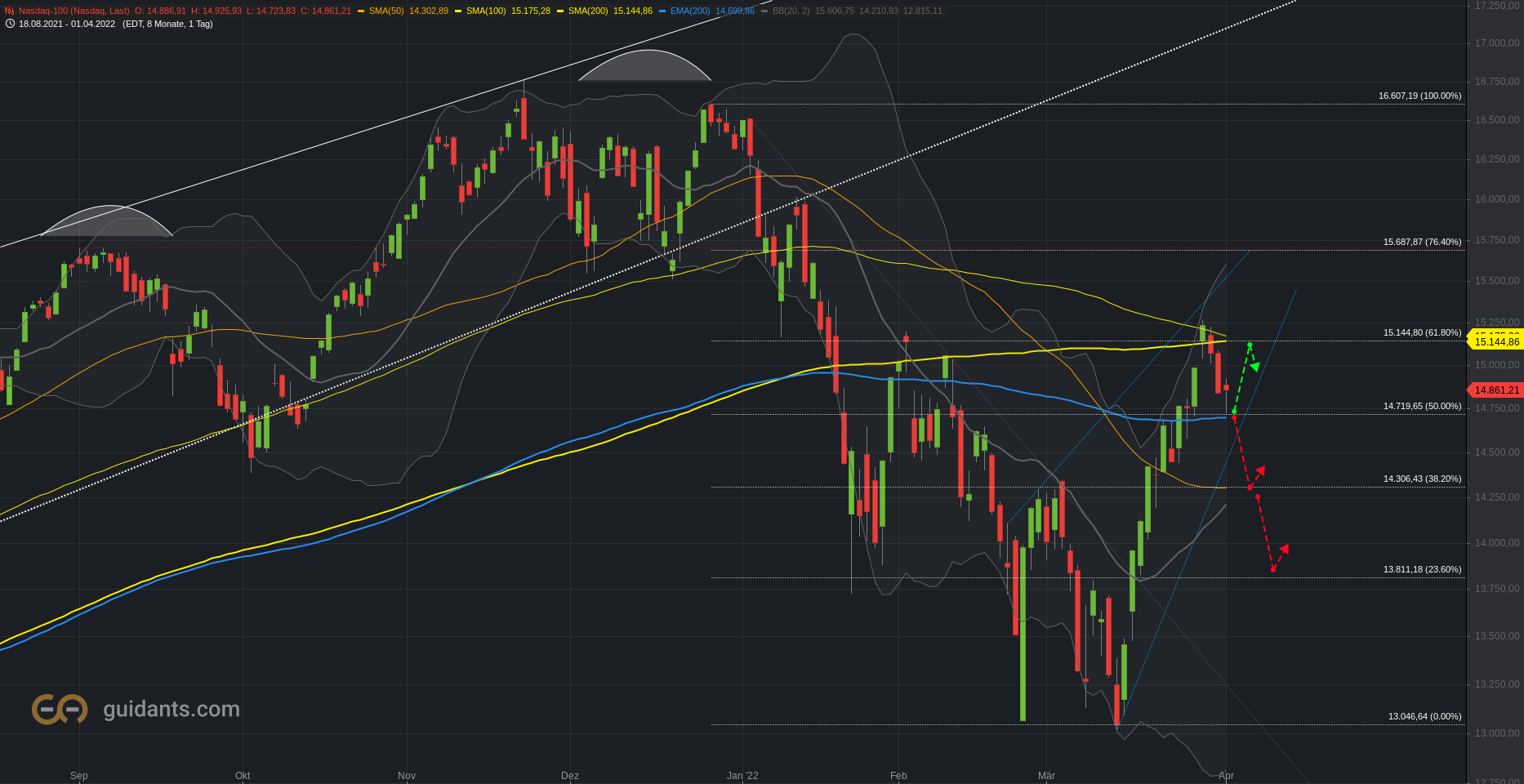Click the clock icon beside date range

pos(10,24)
